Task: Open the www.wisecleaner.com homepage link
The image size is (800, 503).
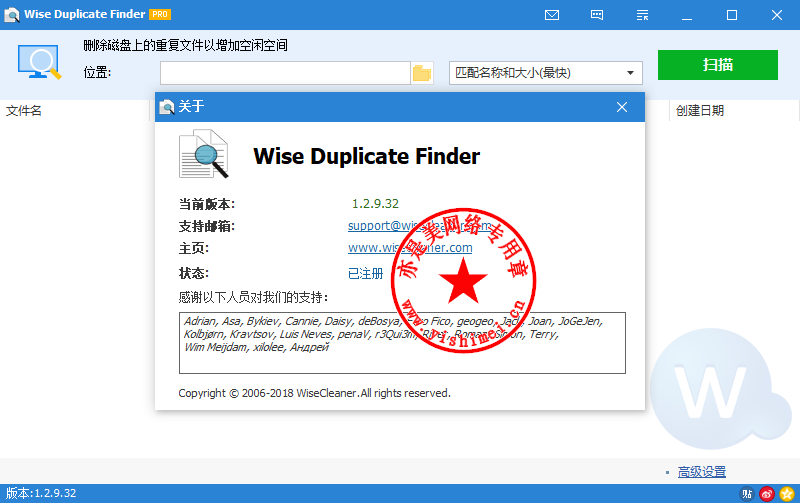Action: tap(410, 248)
